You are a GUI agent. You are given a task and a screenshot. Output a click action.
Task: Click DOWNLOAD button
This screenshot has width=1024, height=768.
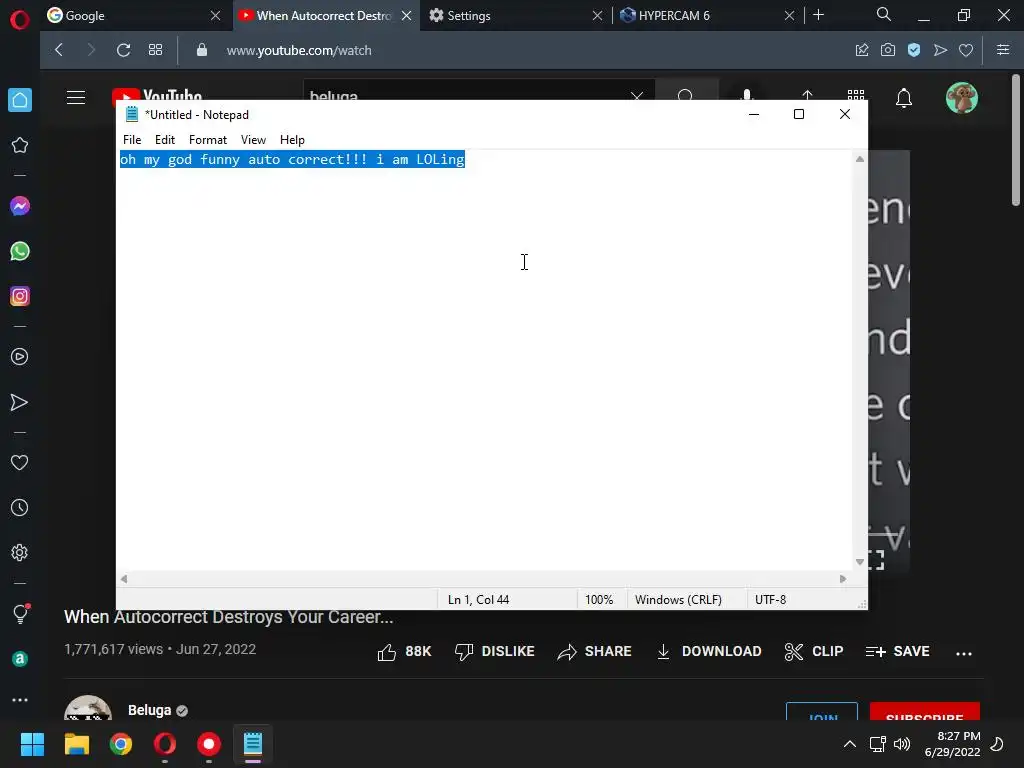click(x=709, y=652)
